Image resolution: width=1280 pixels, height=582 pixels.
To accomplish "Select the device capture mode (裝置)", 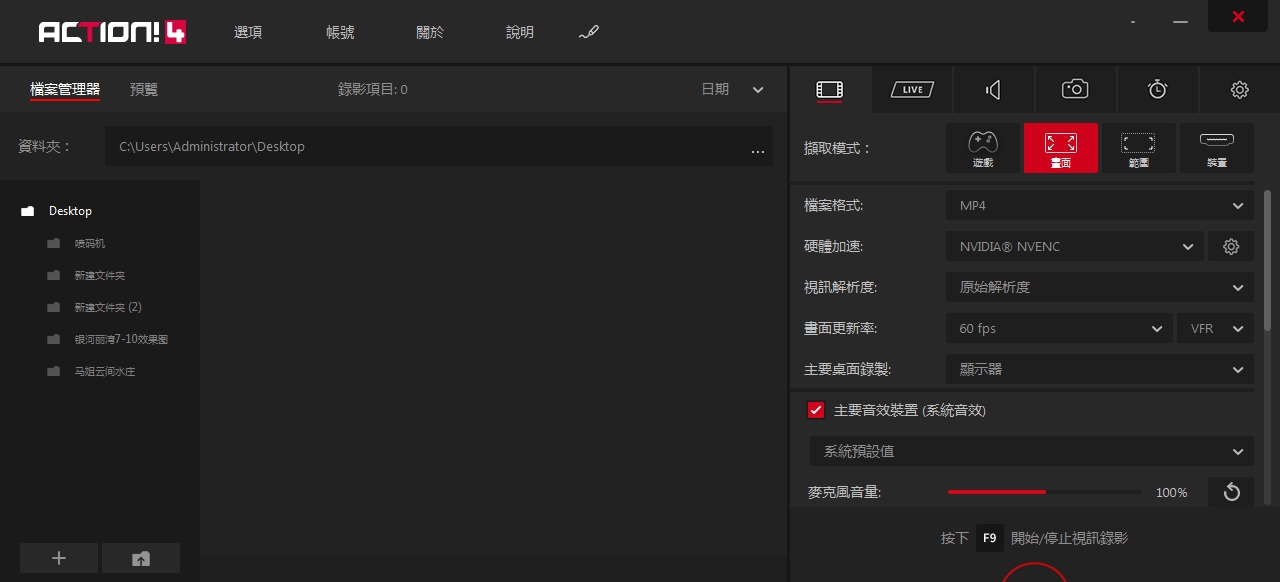I will pyautogui.click(x=1216, y=147).
